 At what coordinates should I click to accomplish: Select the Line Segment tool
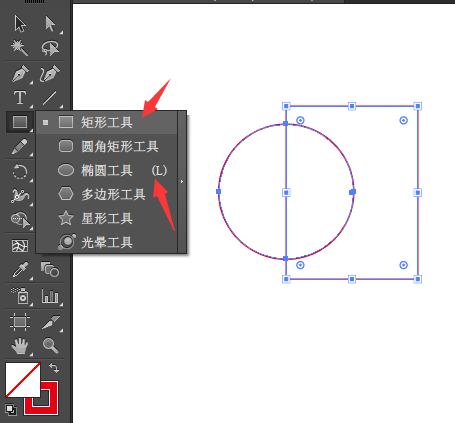(49, 98)
